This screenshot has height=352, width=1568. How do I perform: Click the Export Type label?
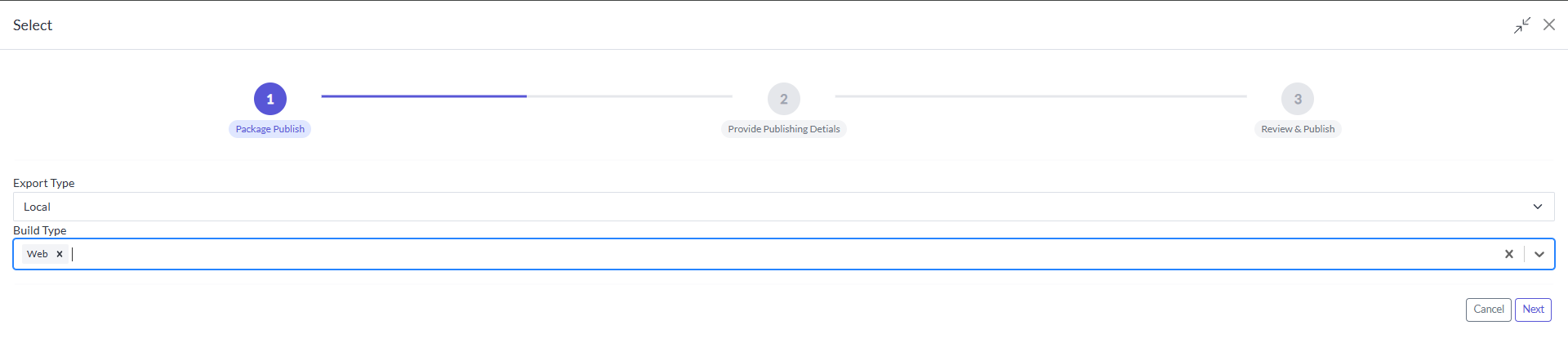coord(44,183)
